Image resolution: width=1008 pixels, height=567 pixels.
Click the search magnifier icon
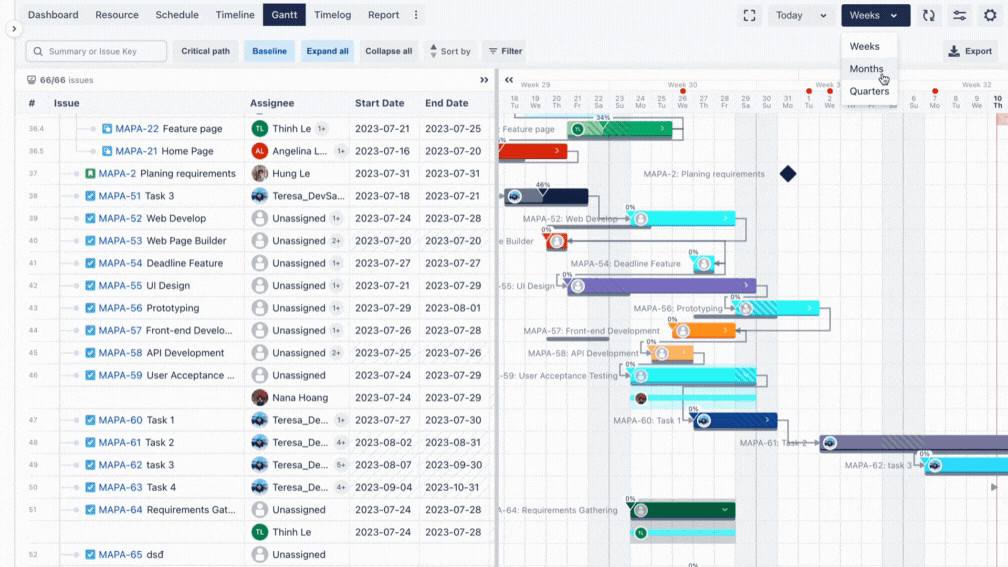[38, 51]
